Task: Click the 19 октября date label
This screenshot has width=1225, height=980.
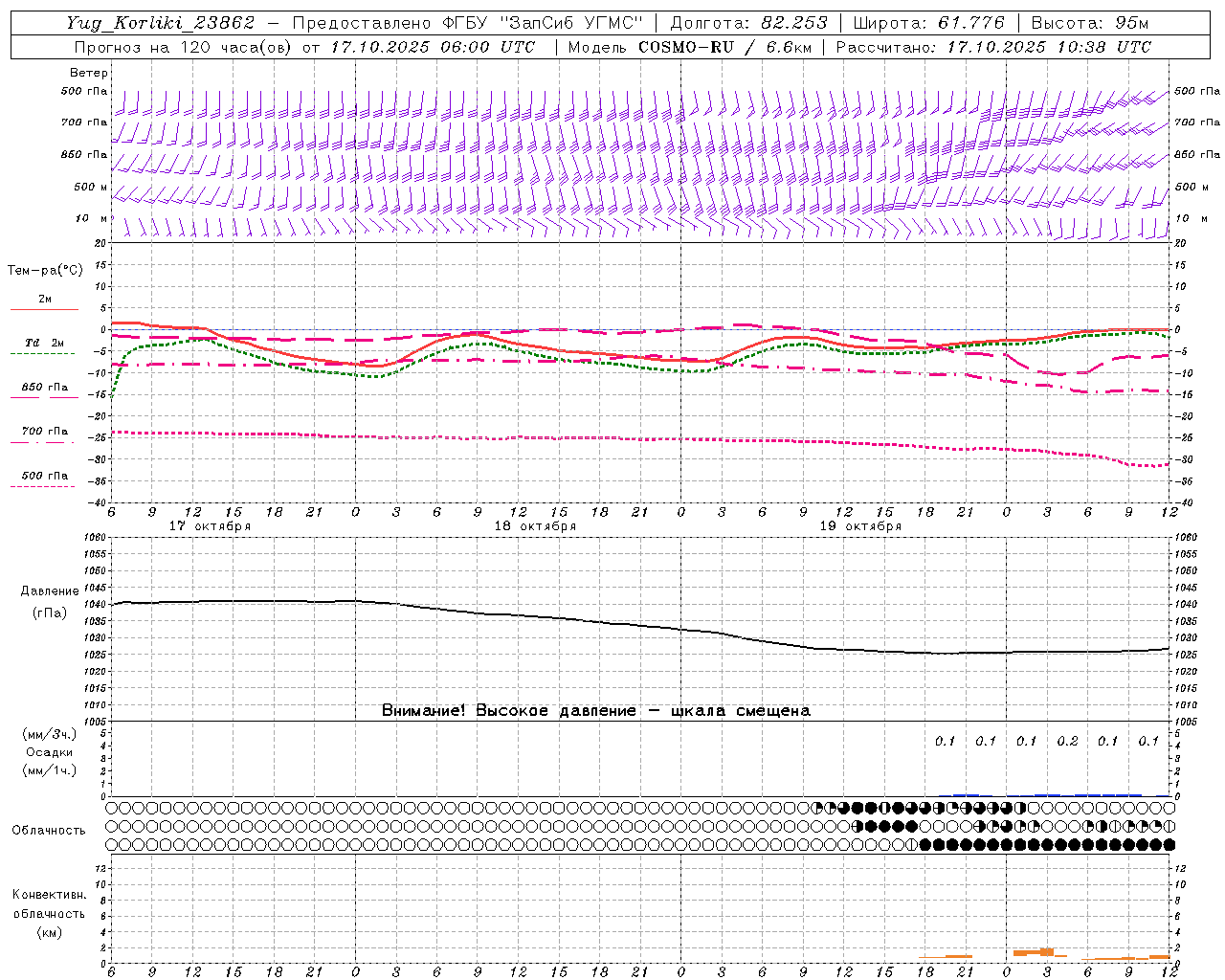Action: click(x=860, y=526)
